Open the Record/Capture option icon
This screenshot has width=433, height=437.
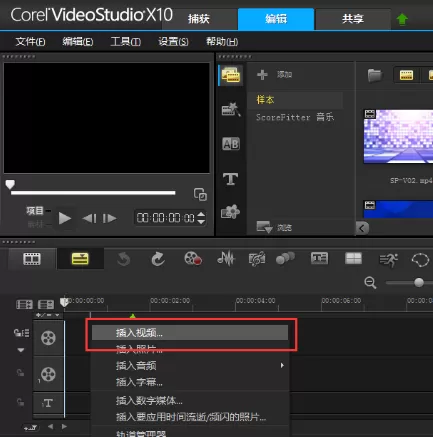(x=193, y=259)
